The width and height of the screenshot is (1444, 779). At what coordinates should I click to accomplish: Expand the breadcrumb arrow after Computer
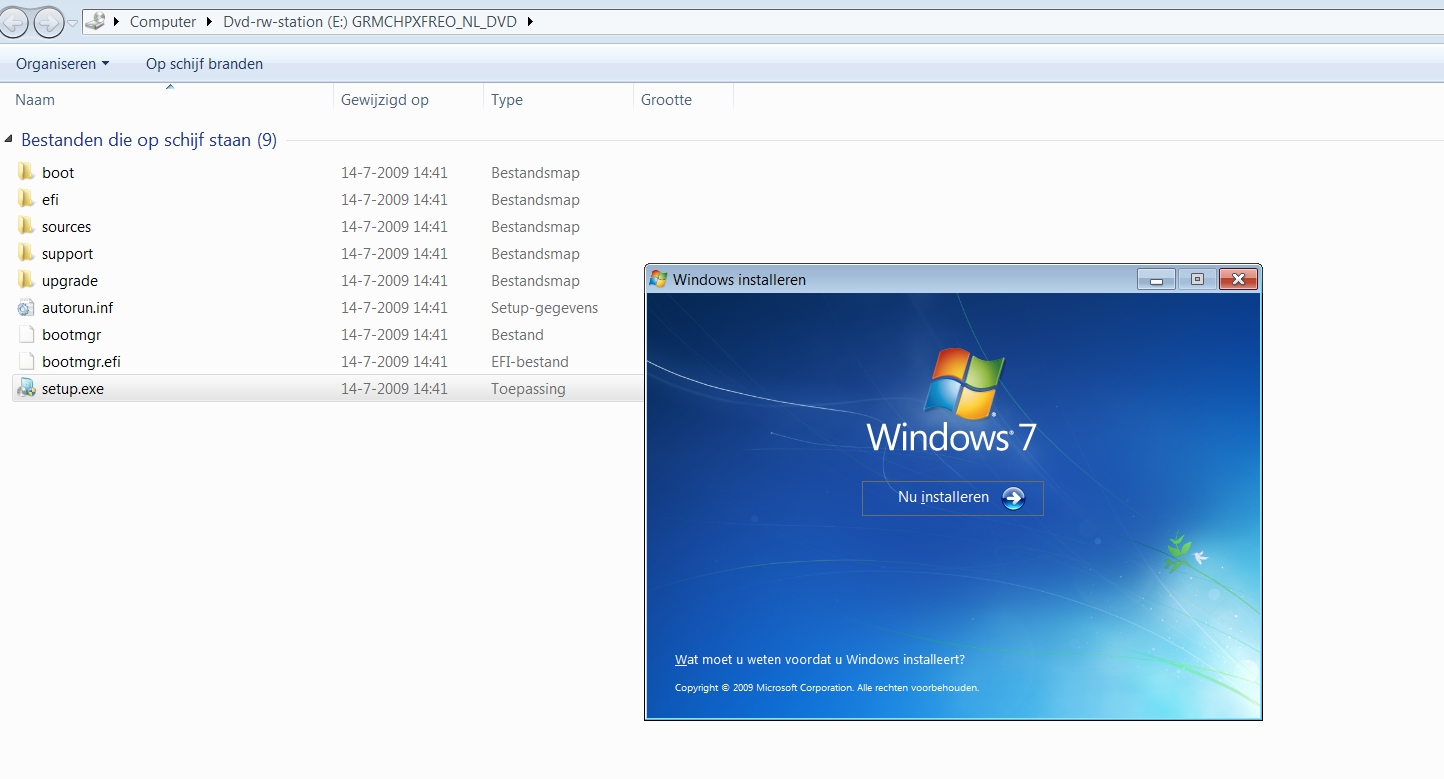(x=210, y=21)
